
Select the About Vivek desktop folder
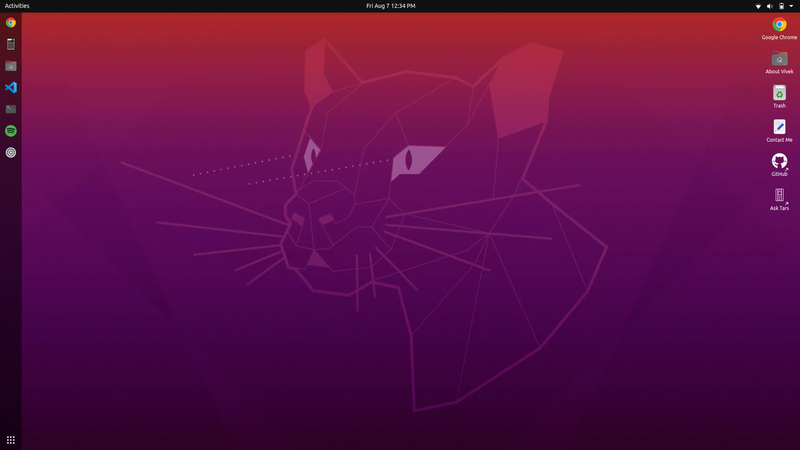point(779,62)
